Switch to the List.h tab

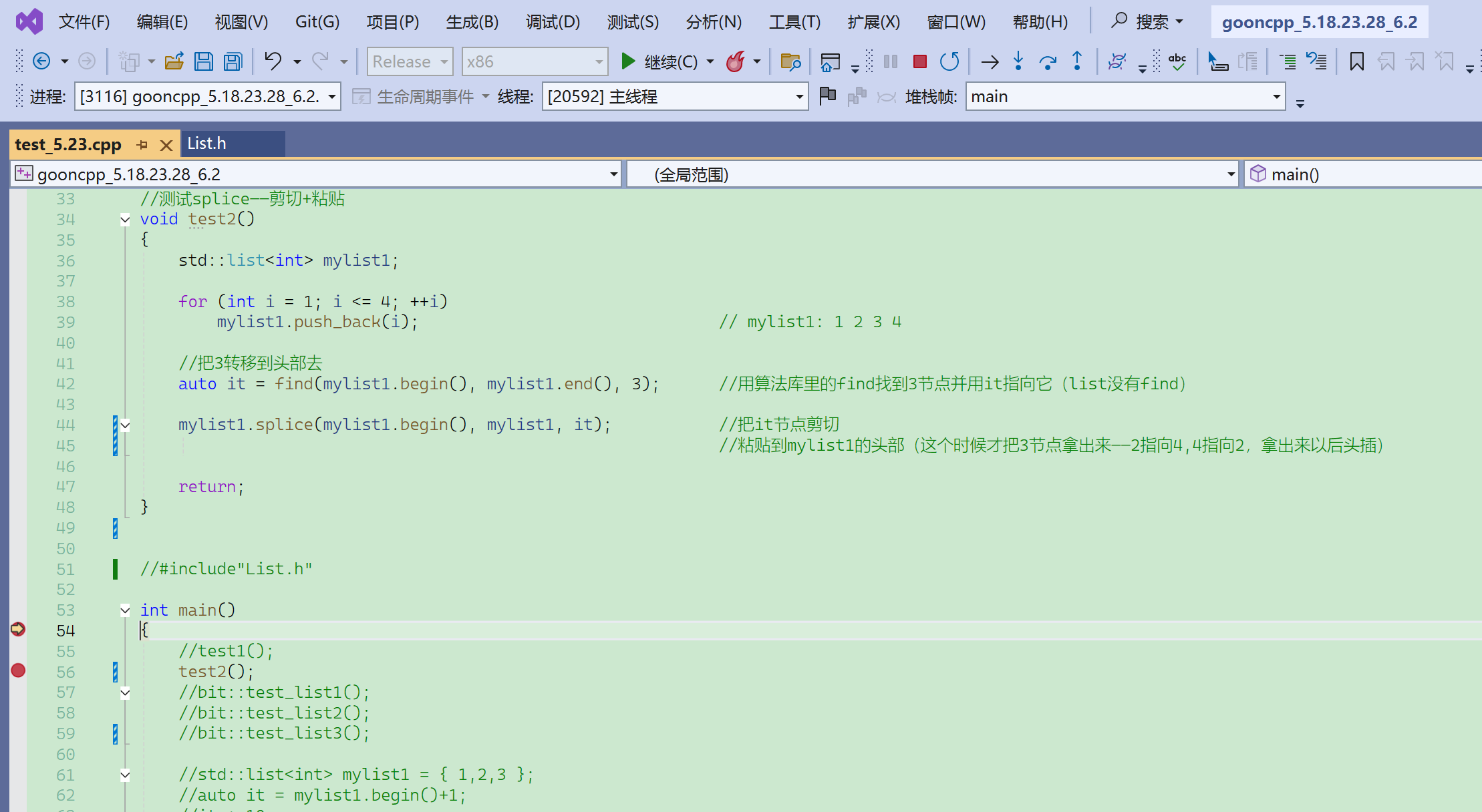[207, 144]
